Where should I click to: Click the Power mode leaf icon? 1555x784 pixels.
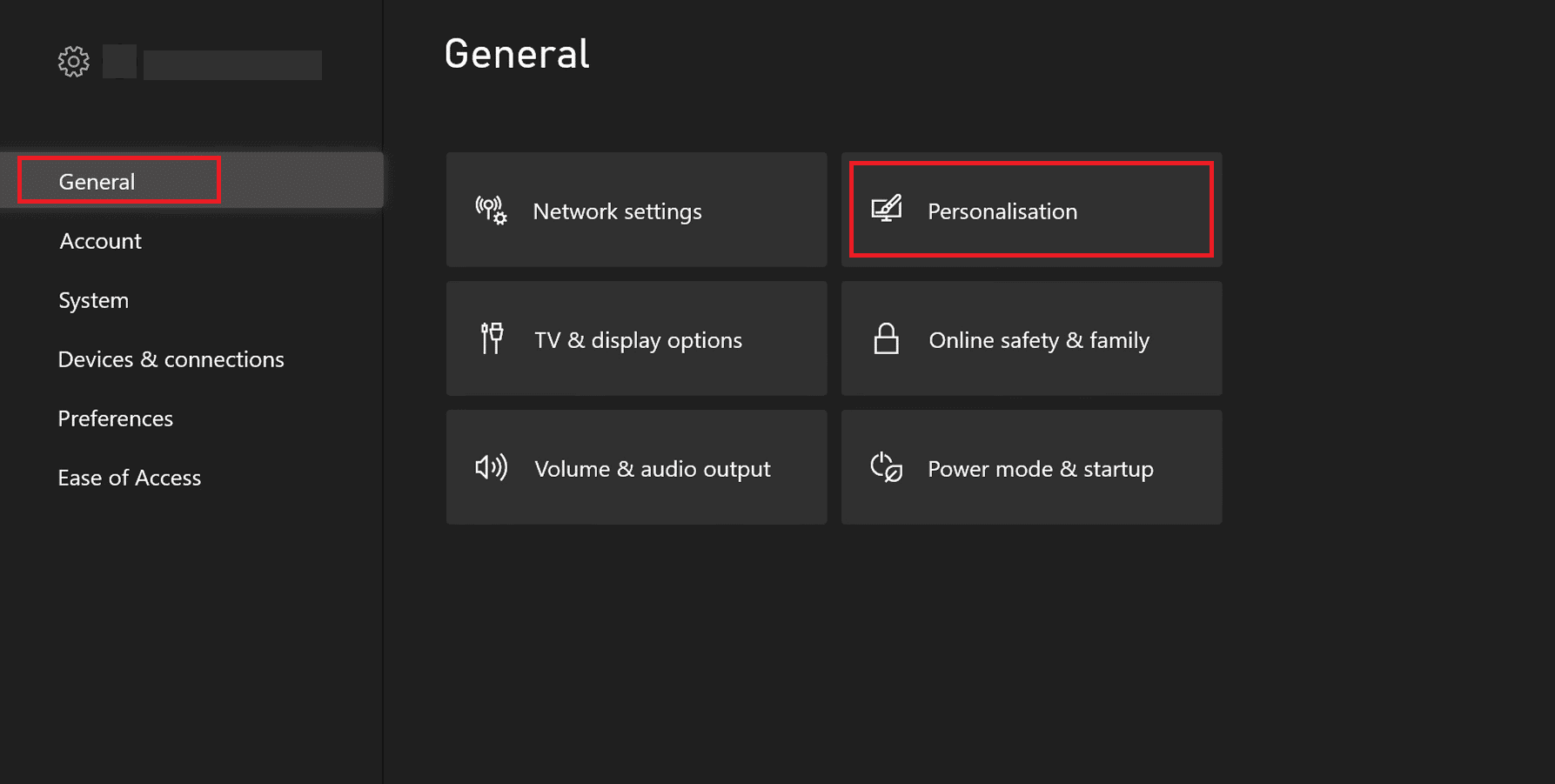[887, 467]
